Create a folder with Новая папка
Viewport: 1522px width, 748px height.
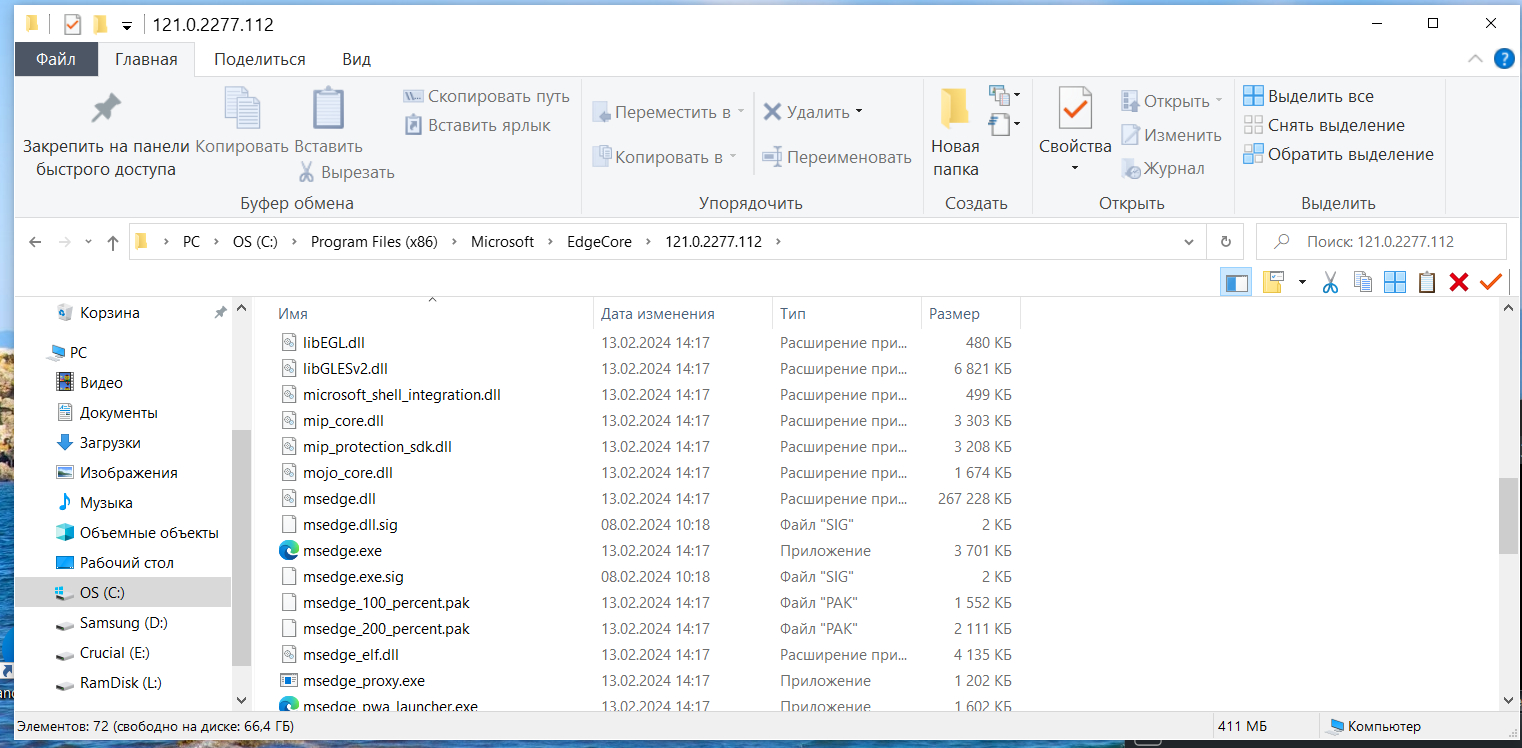point(955,133)
